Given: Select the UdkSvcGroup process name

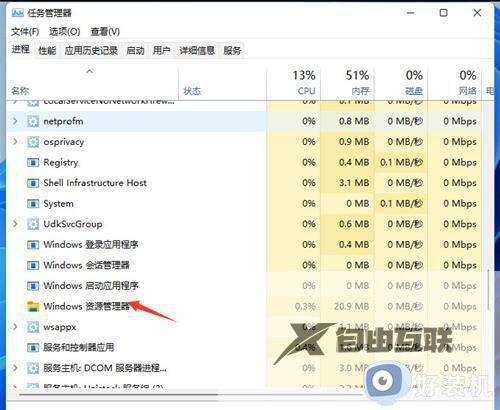Looking at the screenshot, I should click(x=73, y=224).
